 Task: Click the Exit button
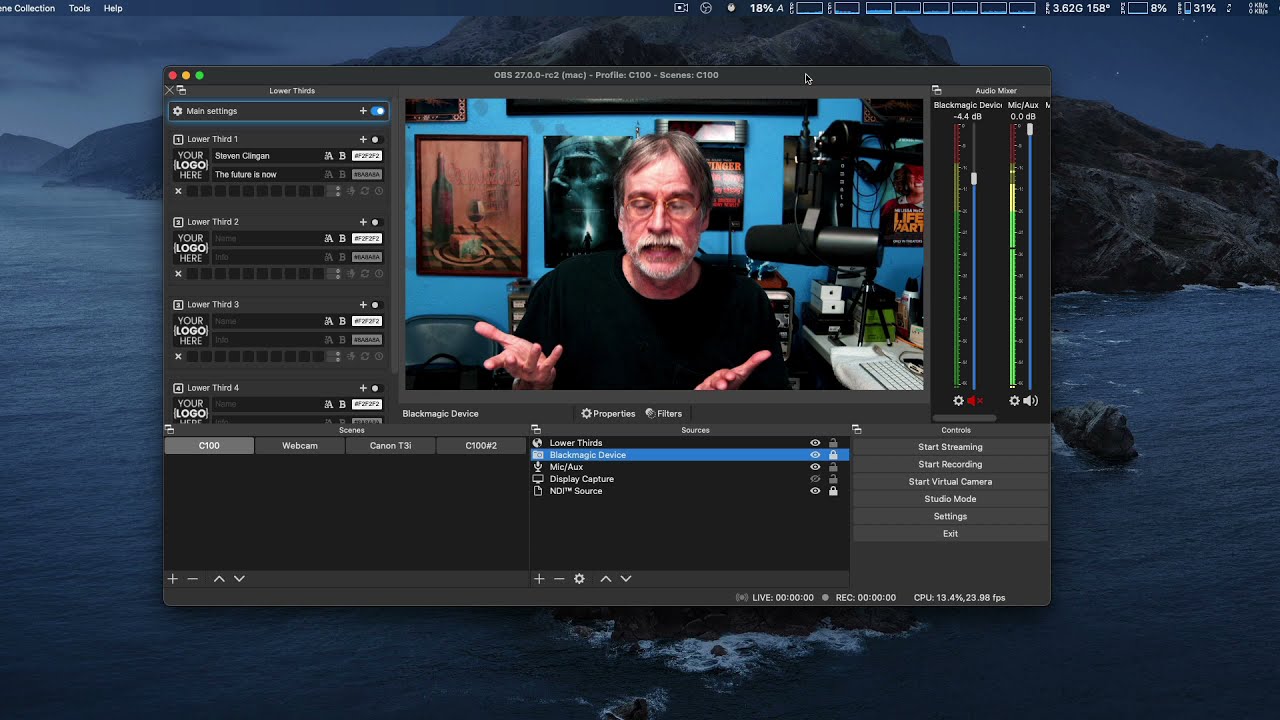(x=950, y=534)
